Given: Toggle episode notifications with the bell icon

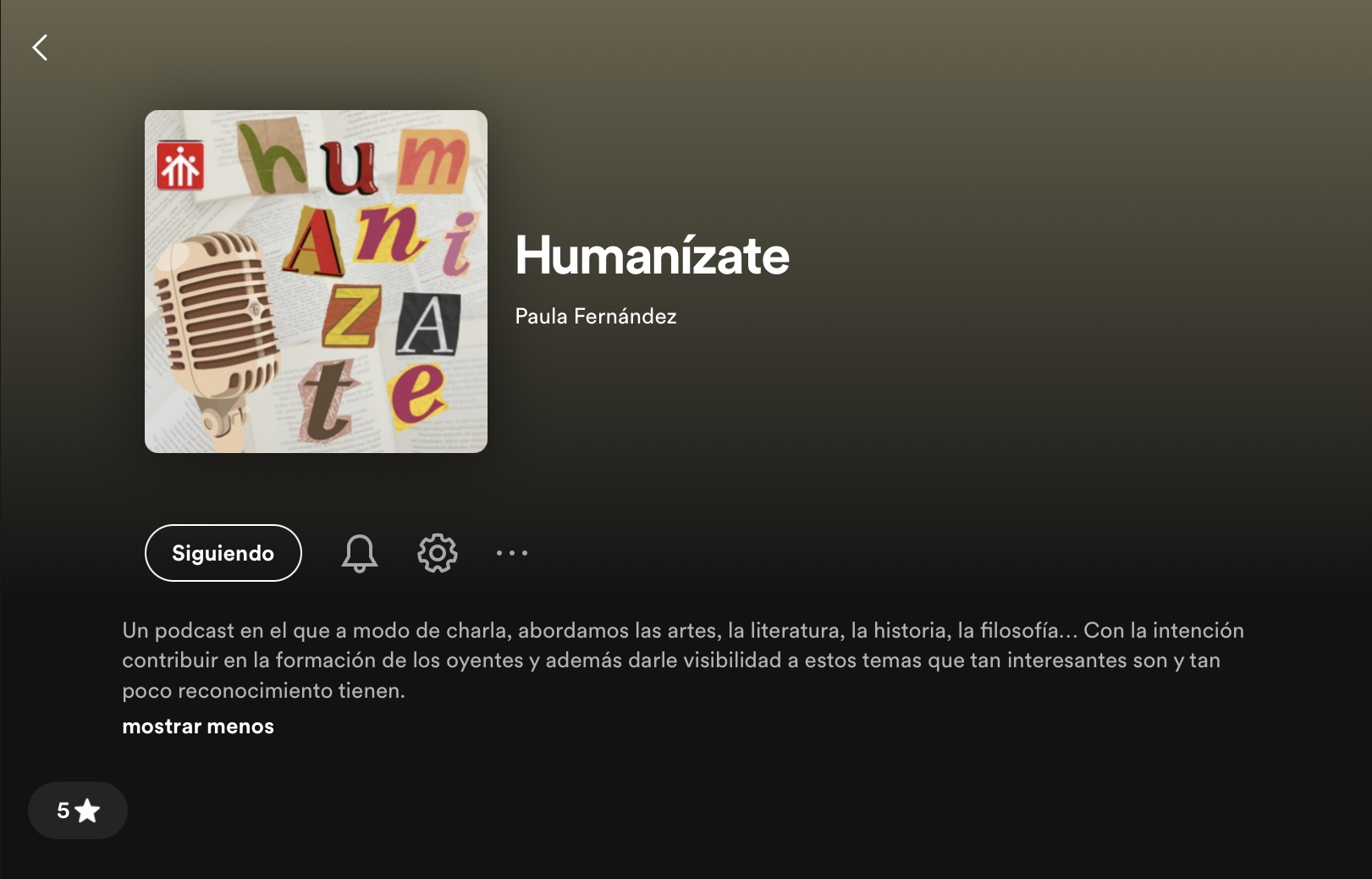Looking at the screenshot, I should click(360, 553).
